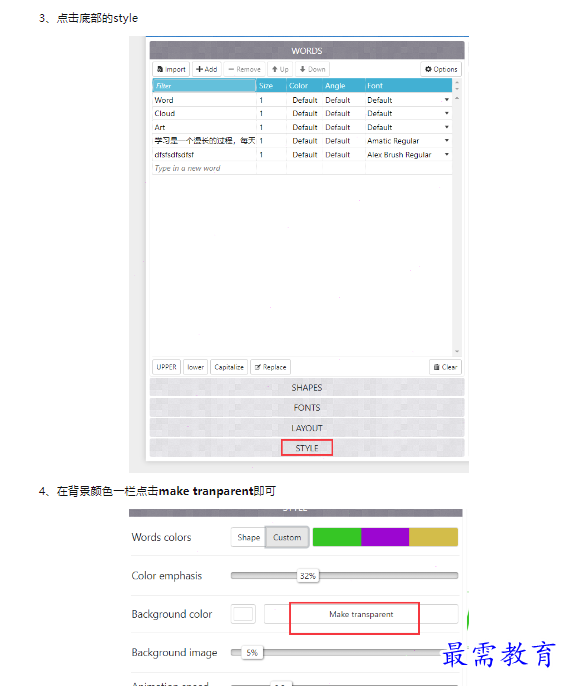The image size is (564, 686).
Task: Click the Background image slider handle at 5%
Action: [x=252, y=653]
